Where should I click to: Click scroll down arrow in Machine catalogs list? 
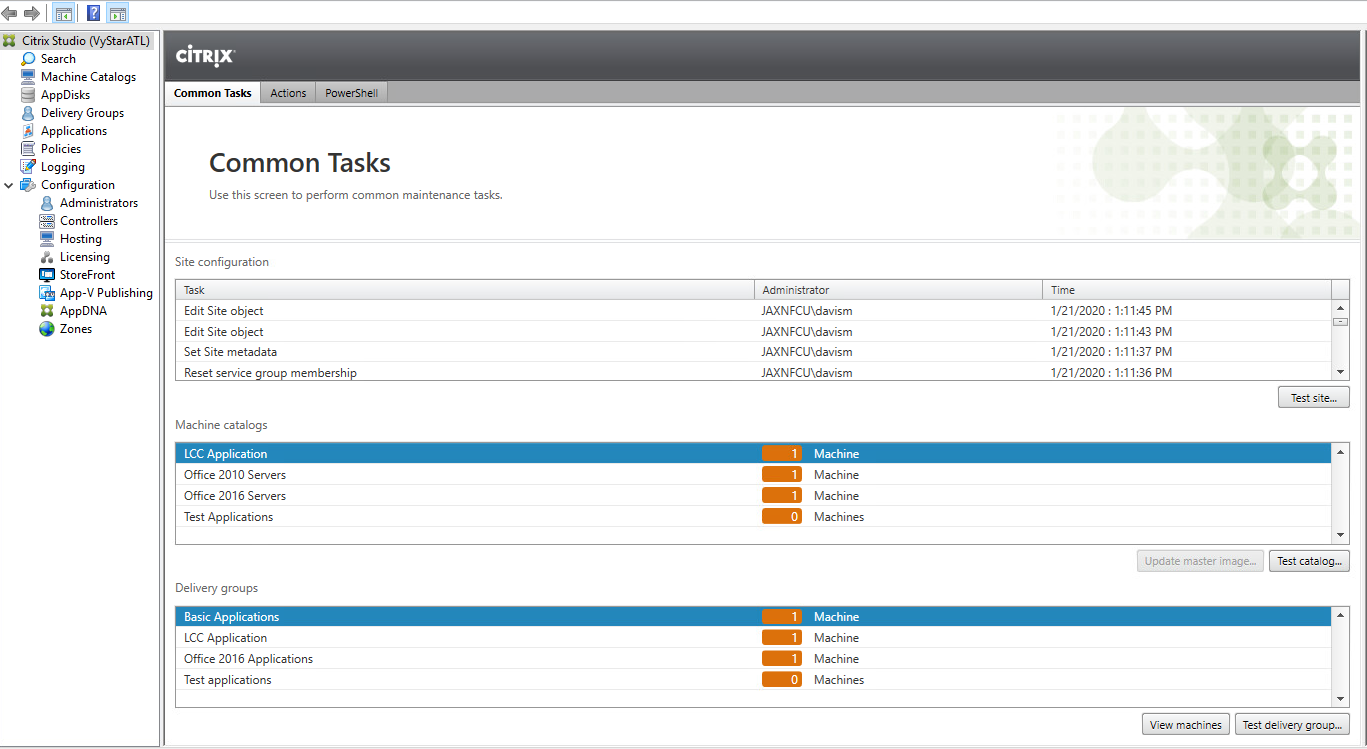pos(1341,536)
